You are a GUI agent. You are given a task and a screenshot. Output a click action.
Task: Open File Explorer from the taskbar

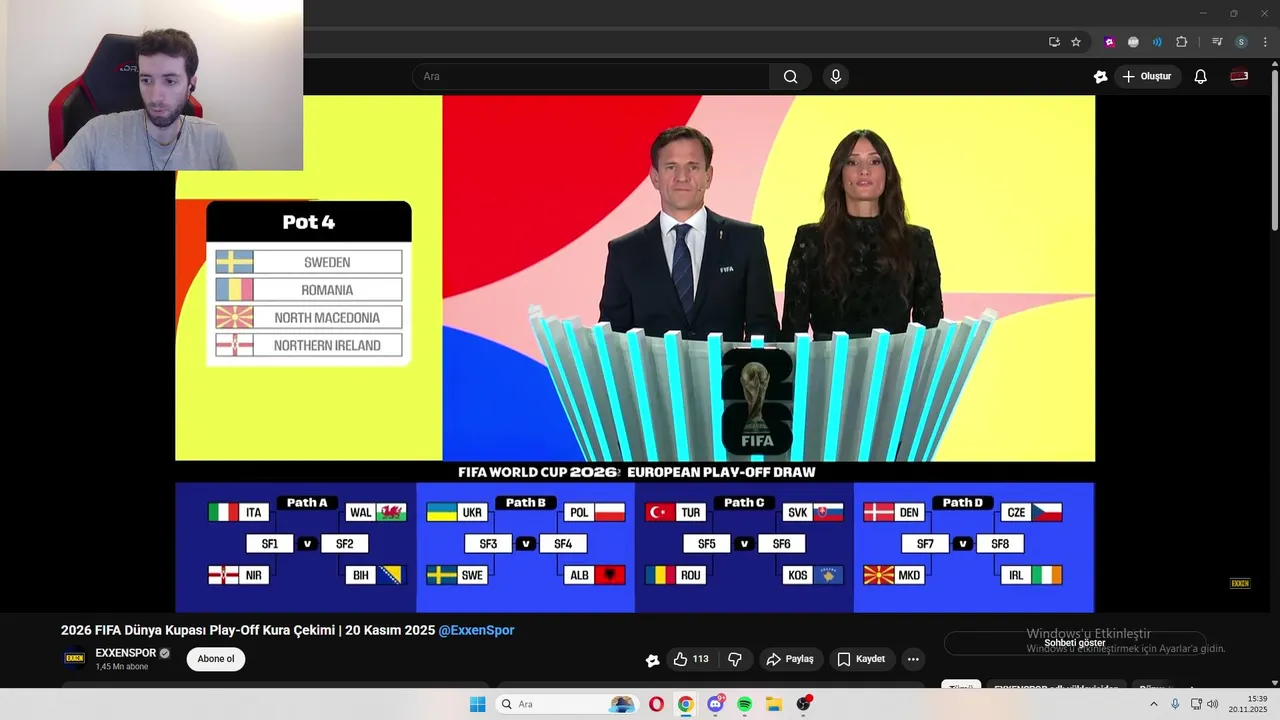click(774, 704)
